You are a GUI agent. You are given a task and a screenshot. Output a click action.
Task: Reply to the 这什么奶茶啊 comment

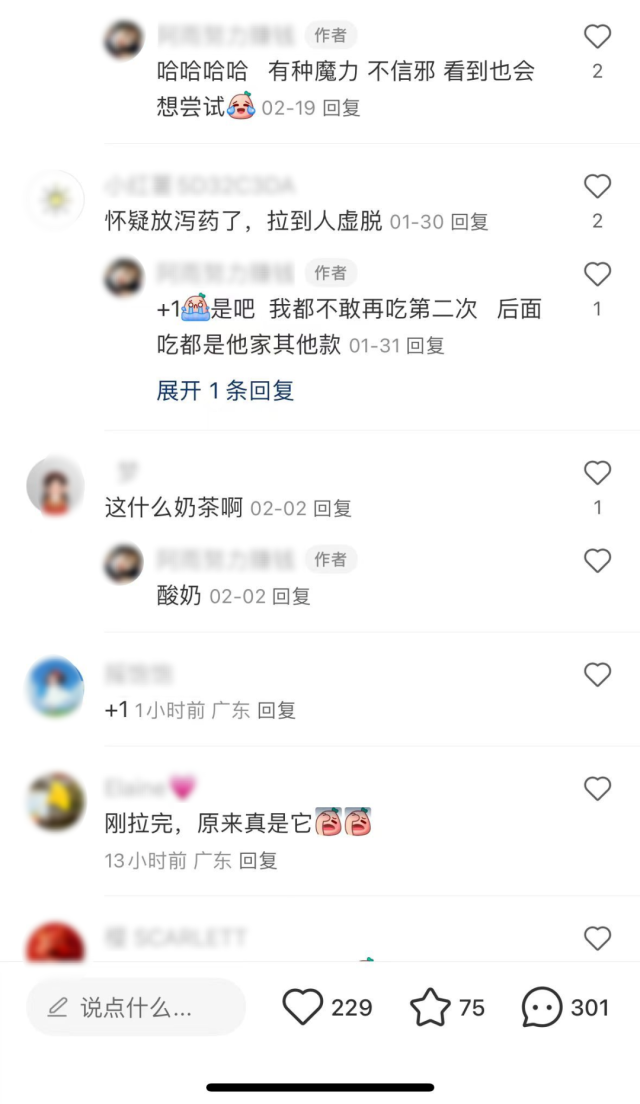pyautogui.click(x=332, y=508)
